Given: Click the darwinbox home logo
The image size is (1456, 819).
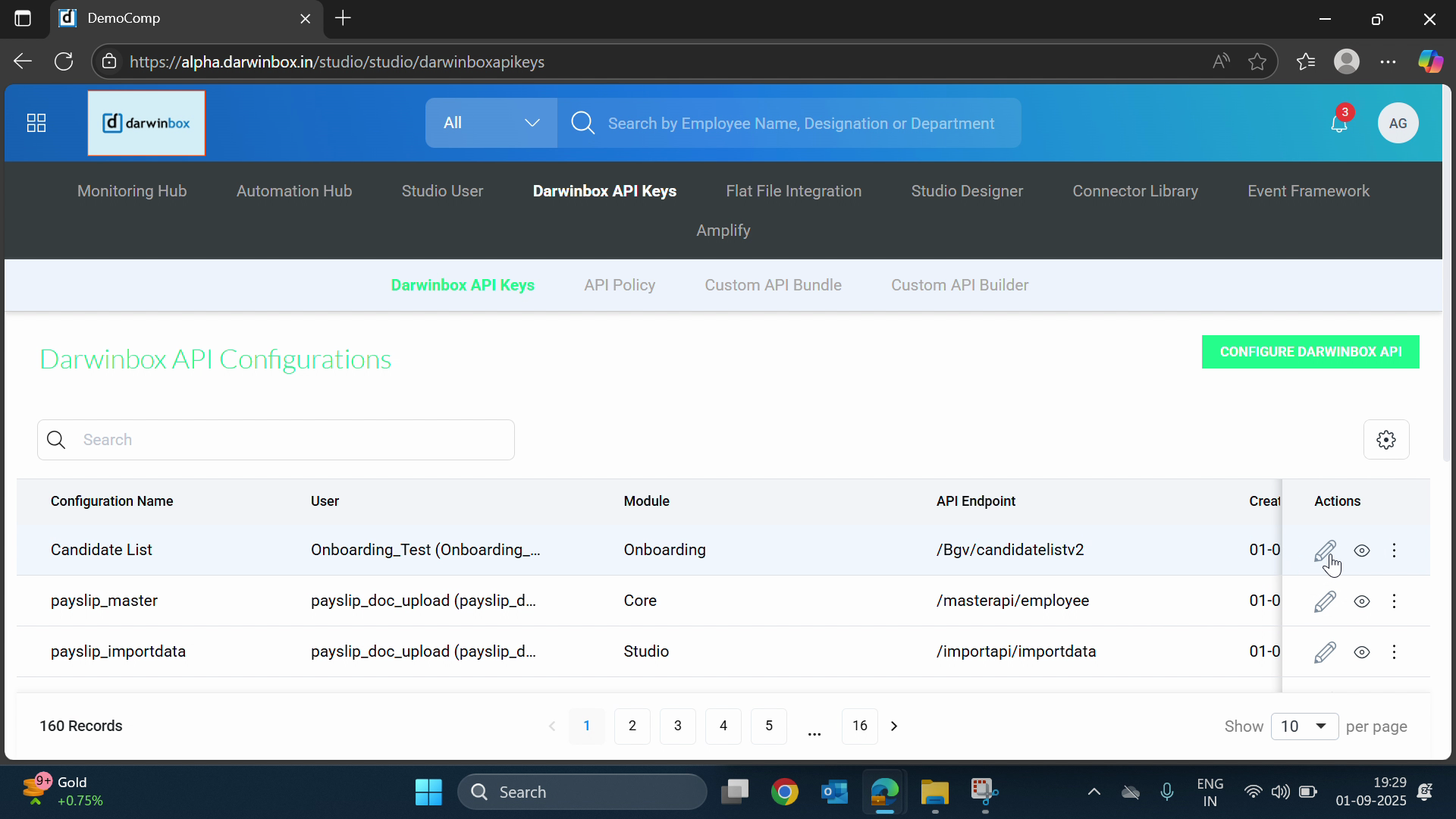Looking at the screenshot, I should 146,123.
